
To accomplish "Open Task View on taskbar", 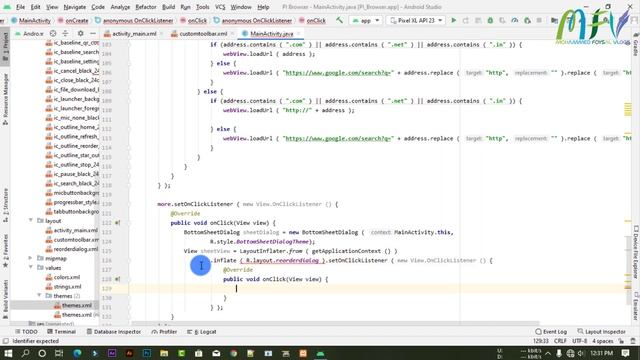I will [59, 353].
